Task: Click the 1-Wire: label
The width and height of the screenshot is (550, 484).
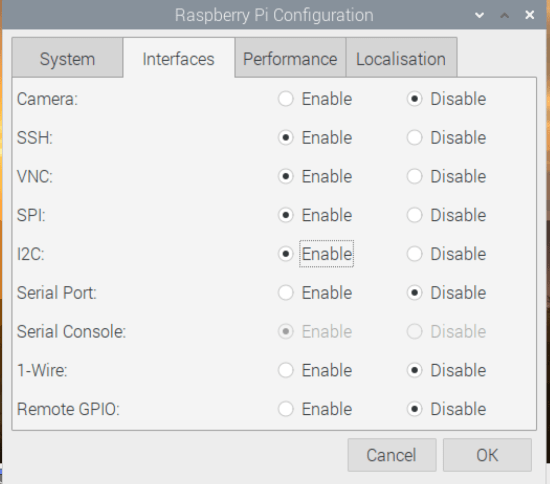Action: (x=42, y=370)
